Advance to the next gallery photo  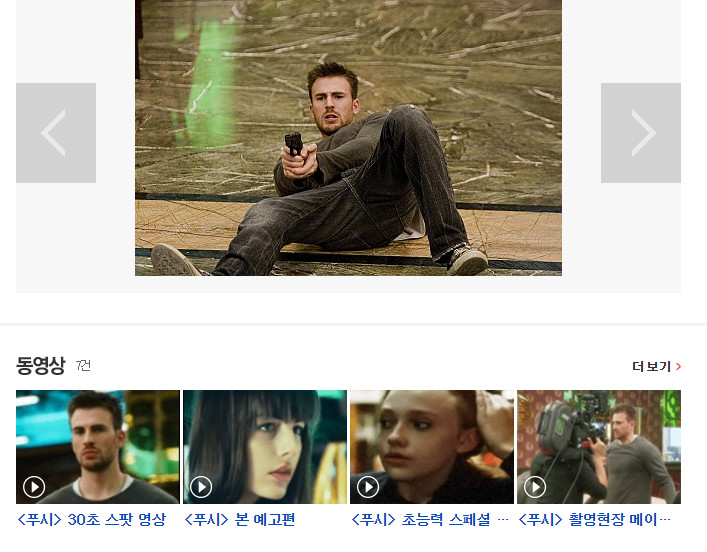(x=640, y=133)
